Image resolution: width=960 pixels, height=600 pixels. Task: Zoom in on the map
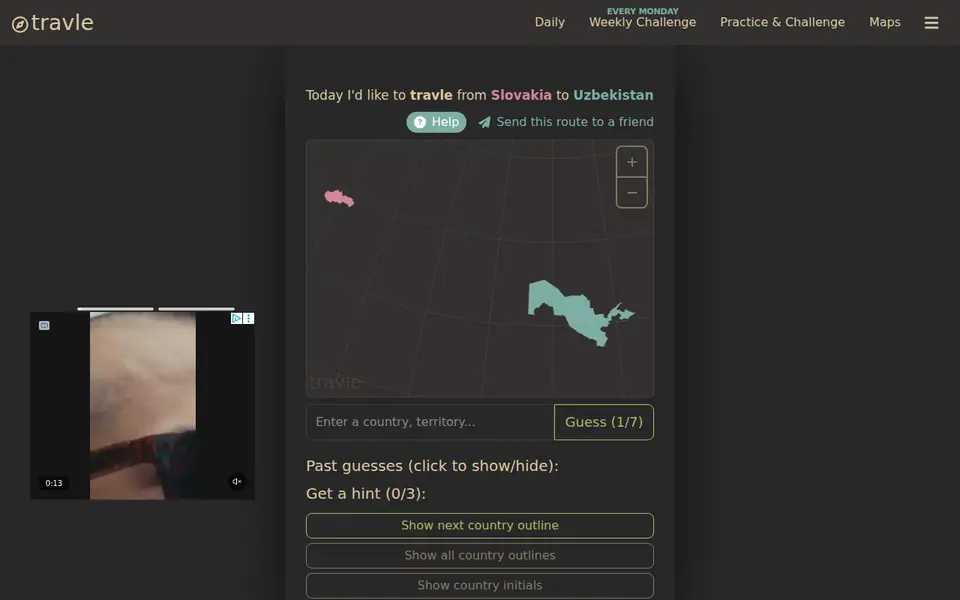point(632,162)
